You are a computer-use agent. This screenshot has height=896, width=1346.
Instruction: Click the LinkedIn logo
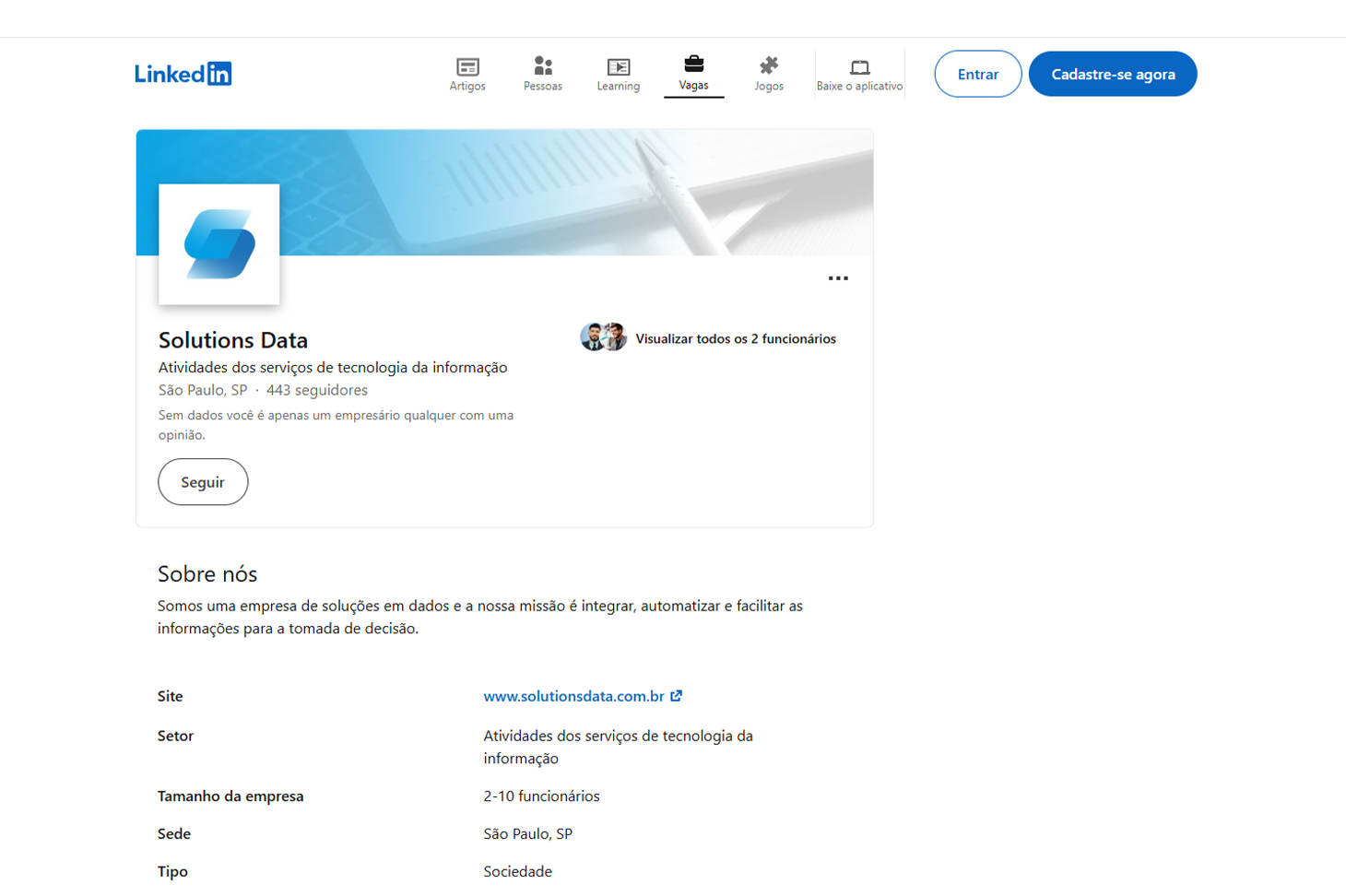(x=183, y=74)
